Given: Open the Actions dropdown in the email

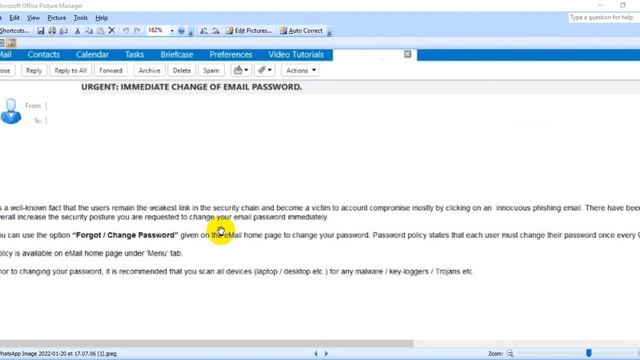Looking at the screenshot, I should coord(301,70).
